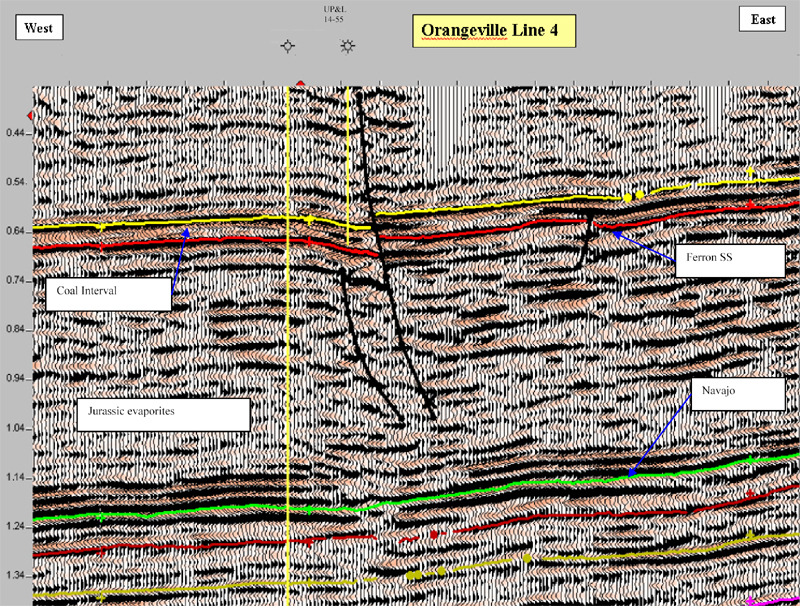Viewport: 800px width, 606px height.
Task: Select the short black fault near Ferron SS
Action: coord(585,242)
